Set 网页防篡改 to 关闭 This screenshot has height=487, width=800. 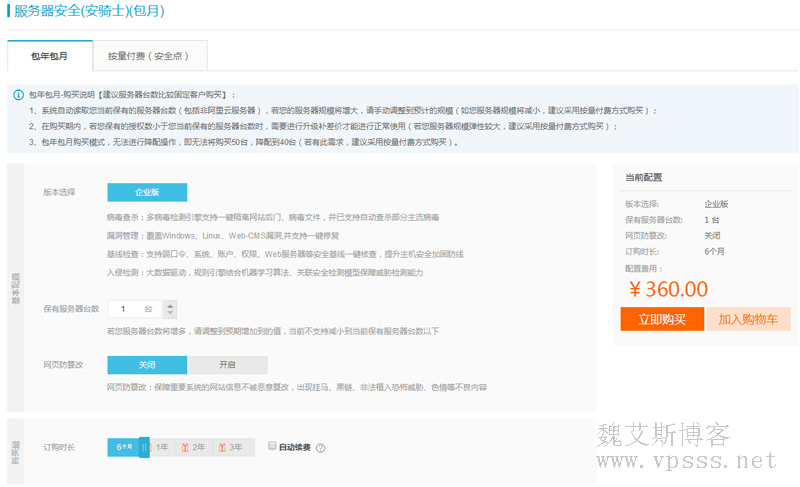click(147, 365)
